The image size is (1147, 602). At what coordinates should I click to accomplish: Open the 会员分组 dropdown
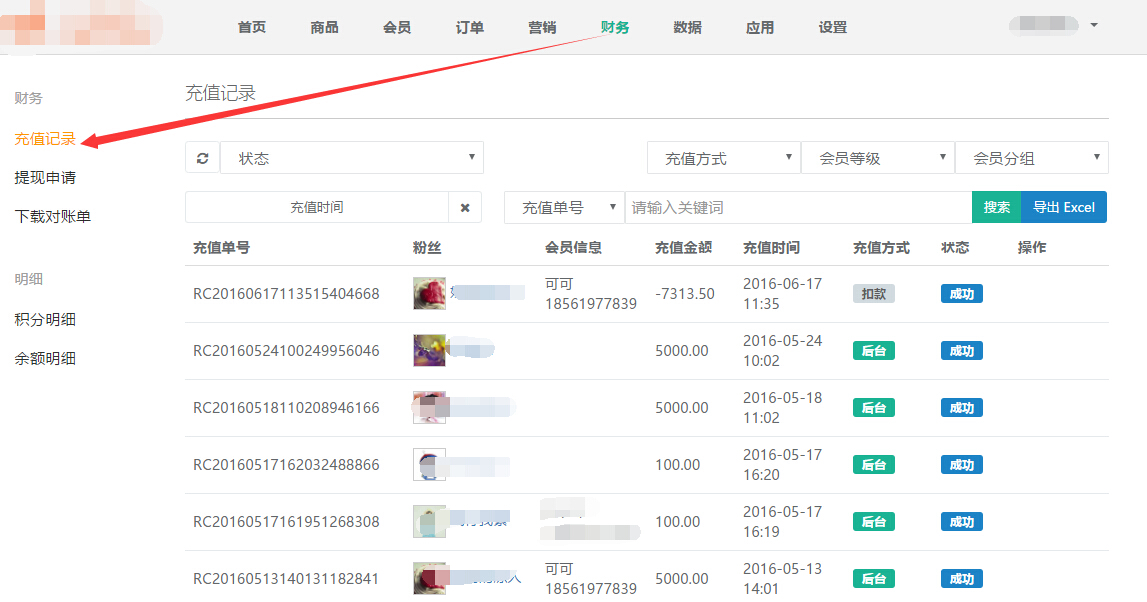pos(1032,158)
